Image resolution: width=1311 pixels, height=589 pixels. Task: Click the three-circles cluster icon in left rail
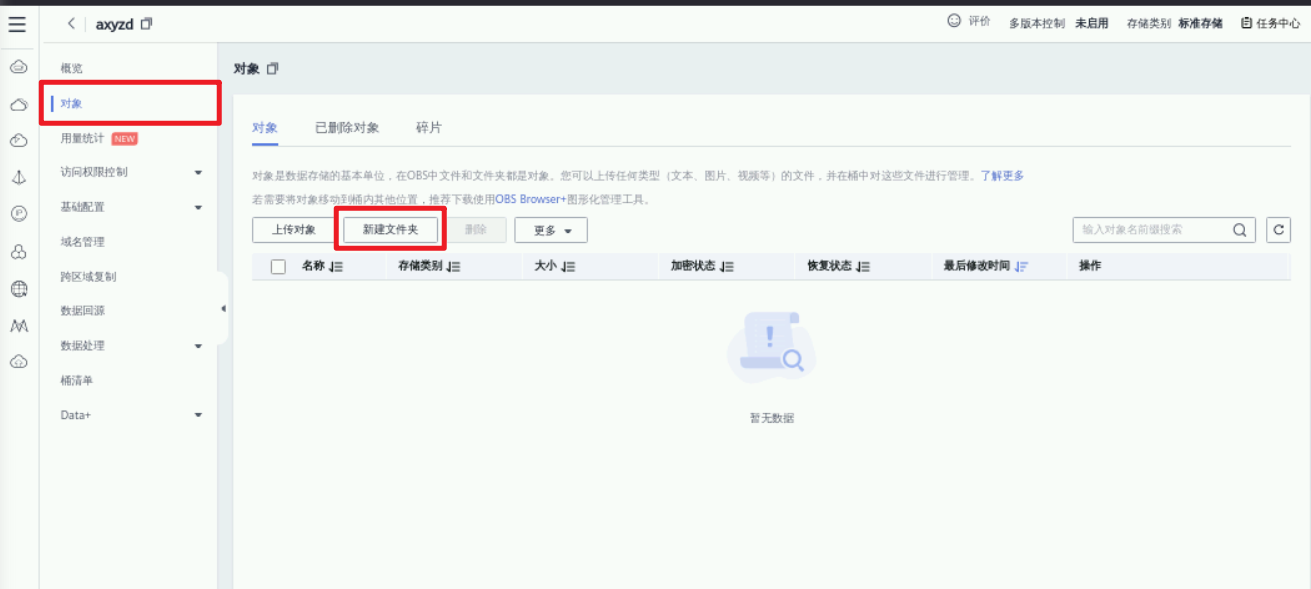(18, 252)
